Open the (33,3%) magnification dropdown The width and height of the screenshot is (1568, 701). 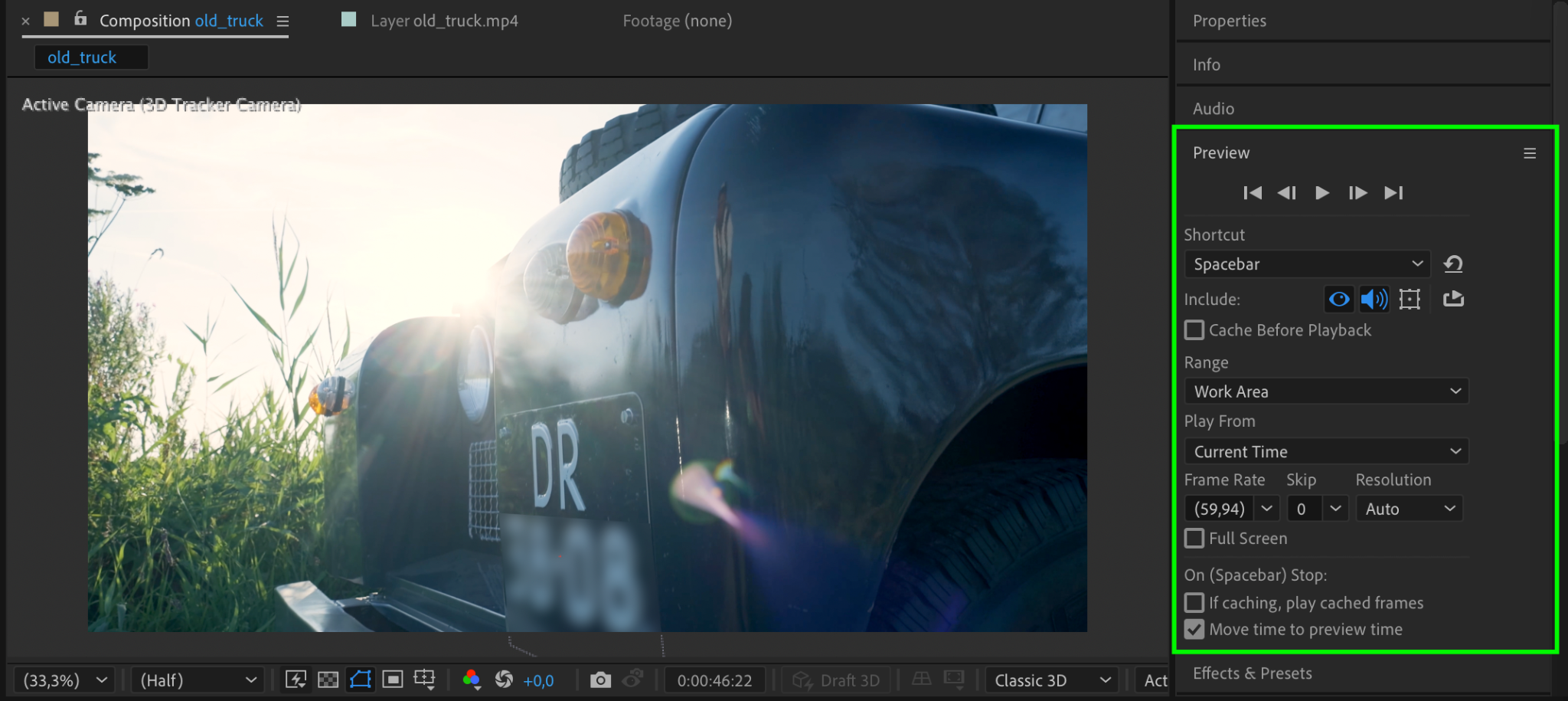click(64, 680)
